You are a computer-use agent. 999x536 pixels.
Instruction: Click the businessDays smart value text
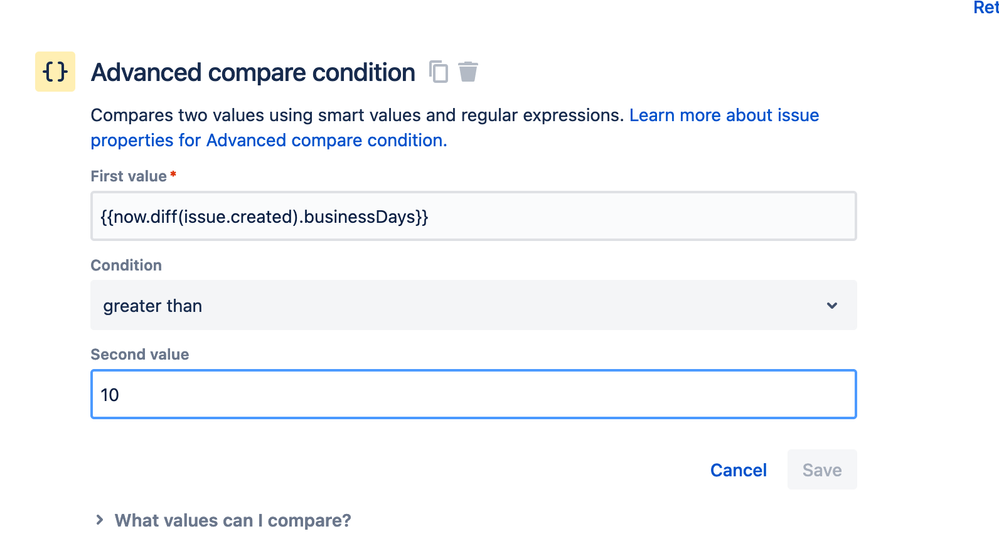[370, 216]
